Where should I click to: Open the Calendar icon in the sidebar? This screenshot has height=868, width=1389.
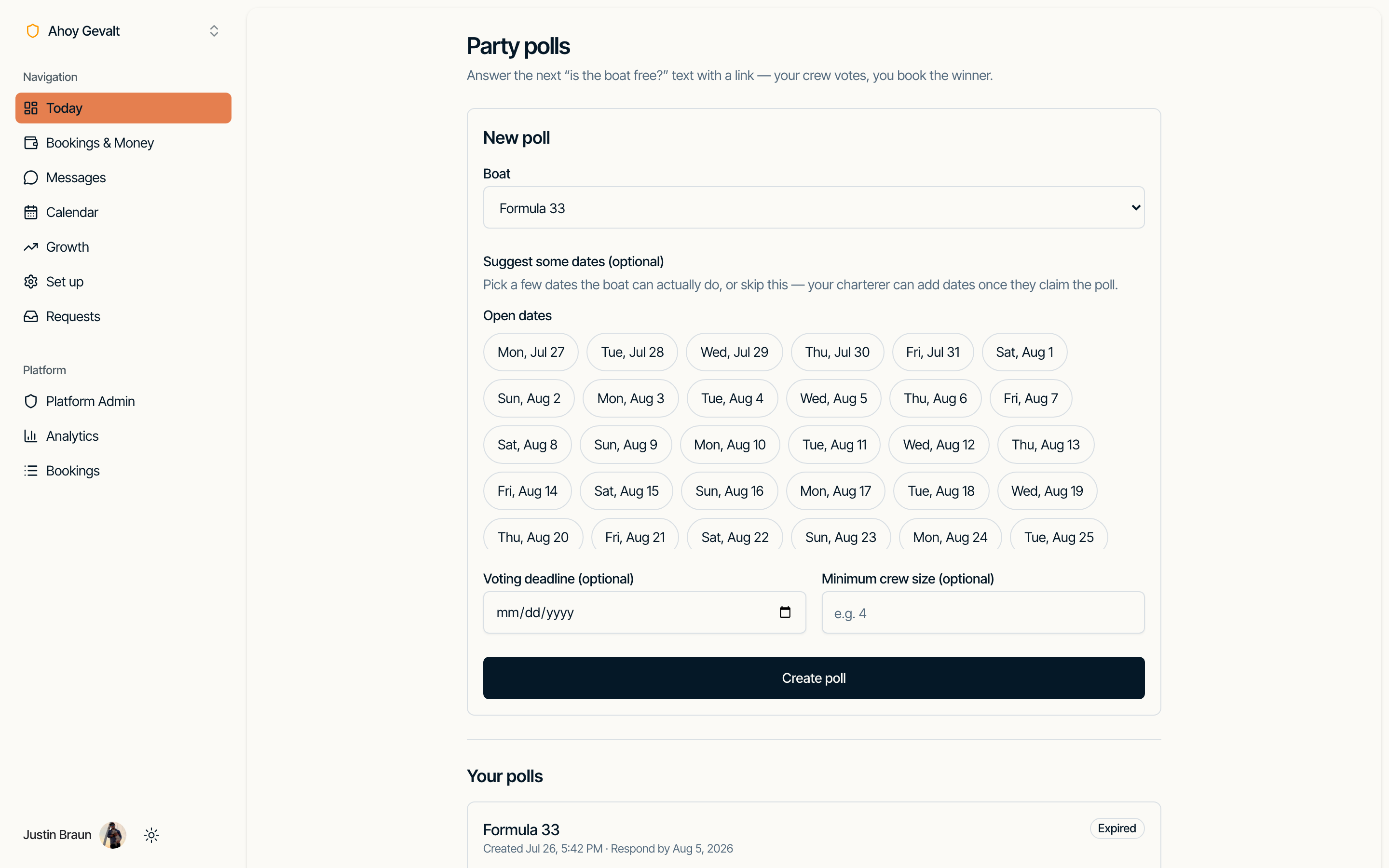click(x=31, y=212)
